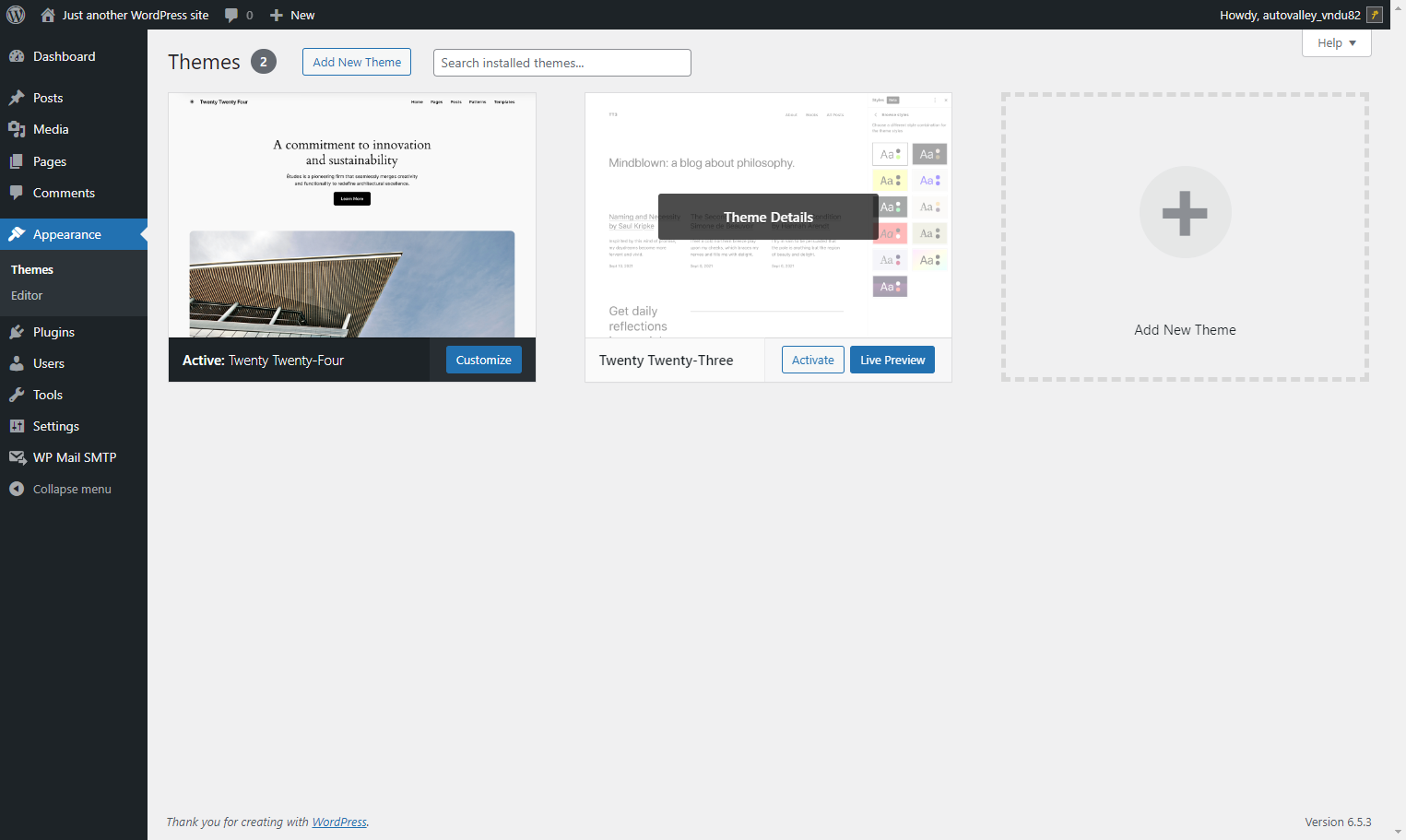The width and height of the screenshot is (1406, 840).
Task: Click the Appearance paintbrush icon
Action: click(17, 234)
